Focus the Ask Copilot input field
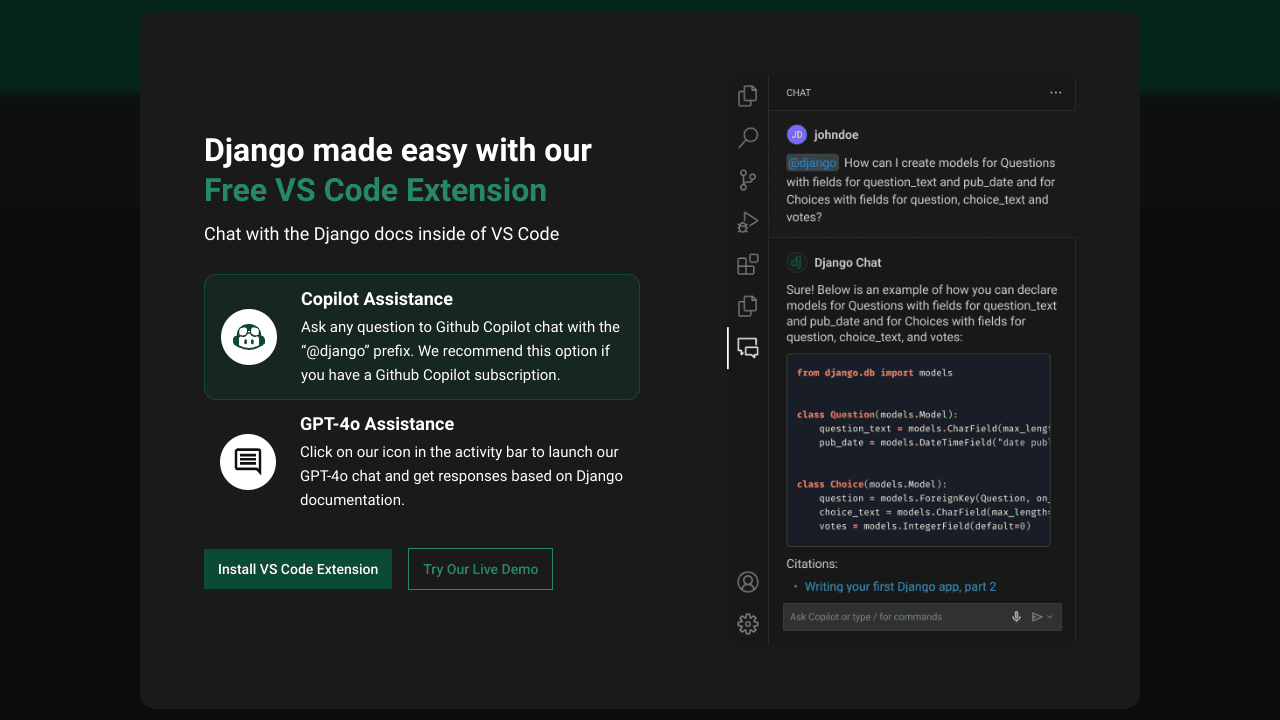This screenshot has width=1280, height=720. coord(895,617)
